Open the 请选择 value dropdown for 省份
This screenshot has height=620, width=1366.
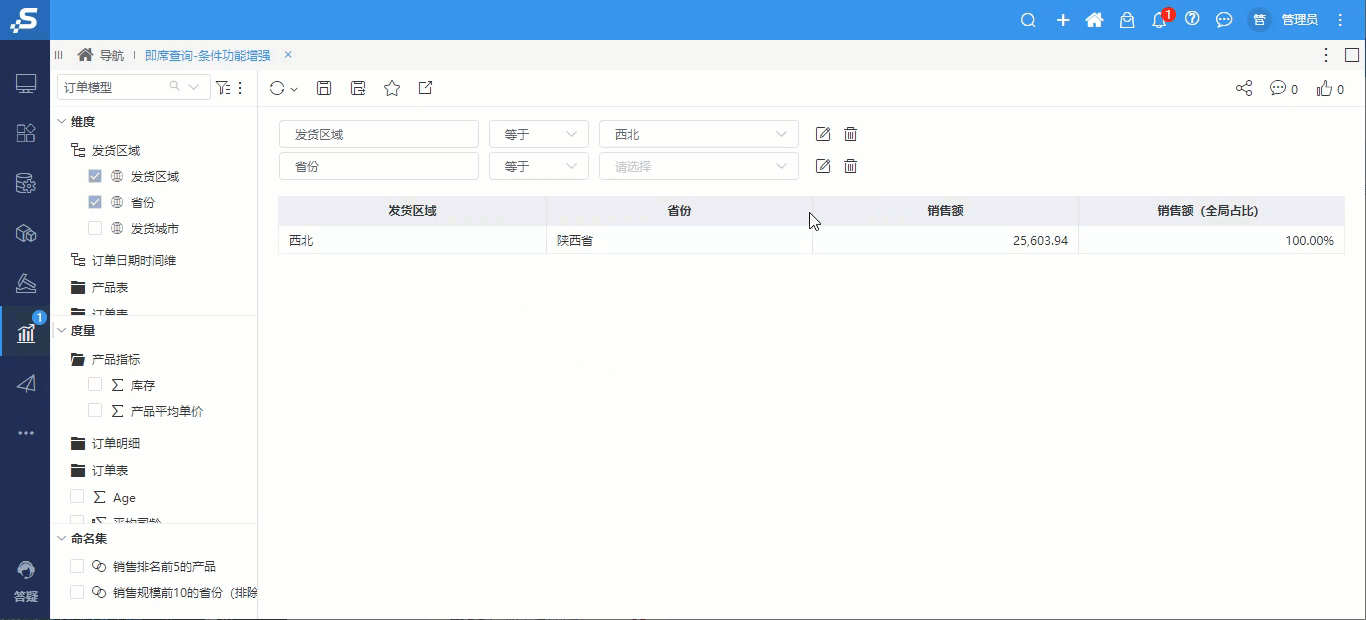pyautogui.click(x=699, y=166)
